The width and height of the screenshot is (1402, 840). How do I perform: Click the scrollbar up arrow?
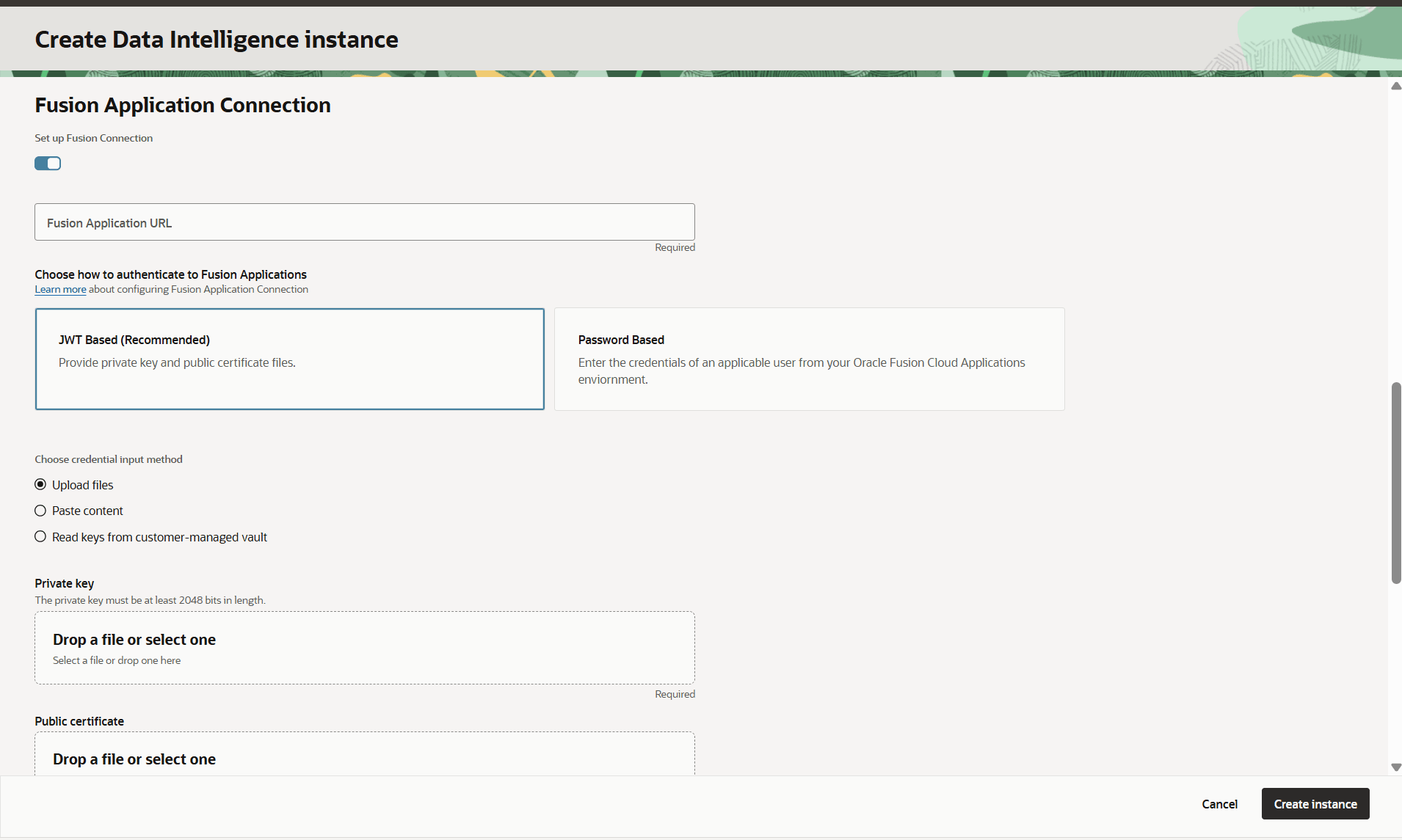[x=1395, y=86]
